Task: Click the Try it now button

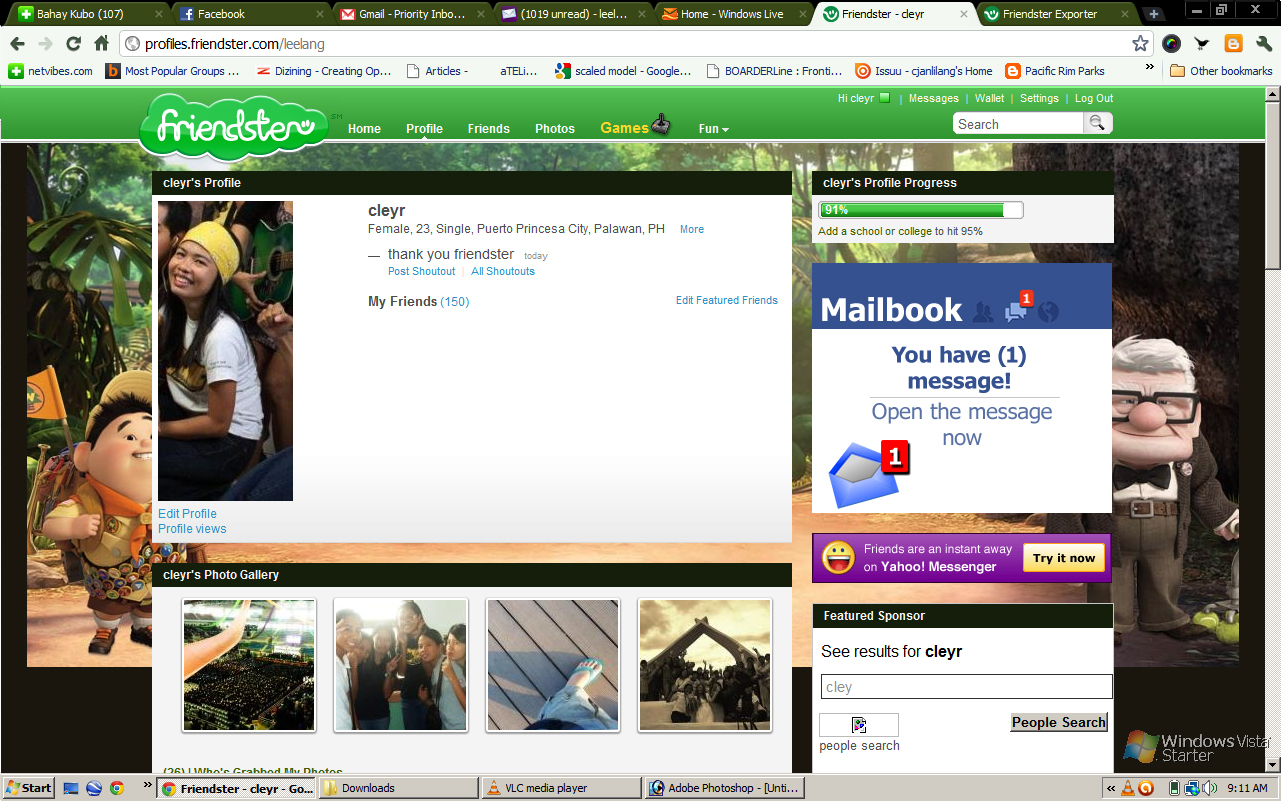Action: 1064,558
